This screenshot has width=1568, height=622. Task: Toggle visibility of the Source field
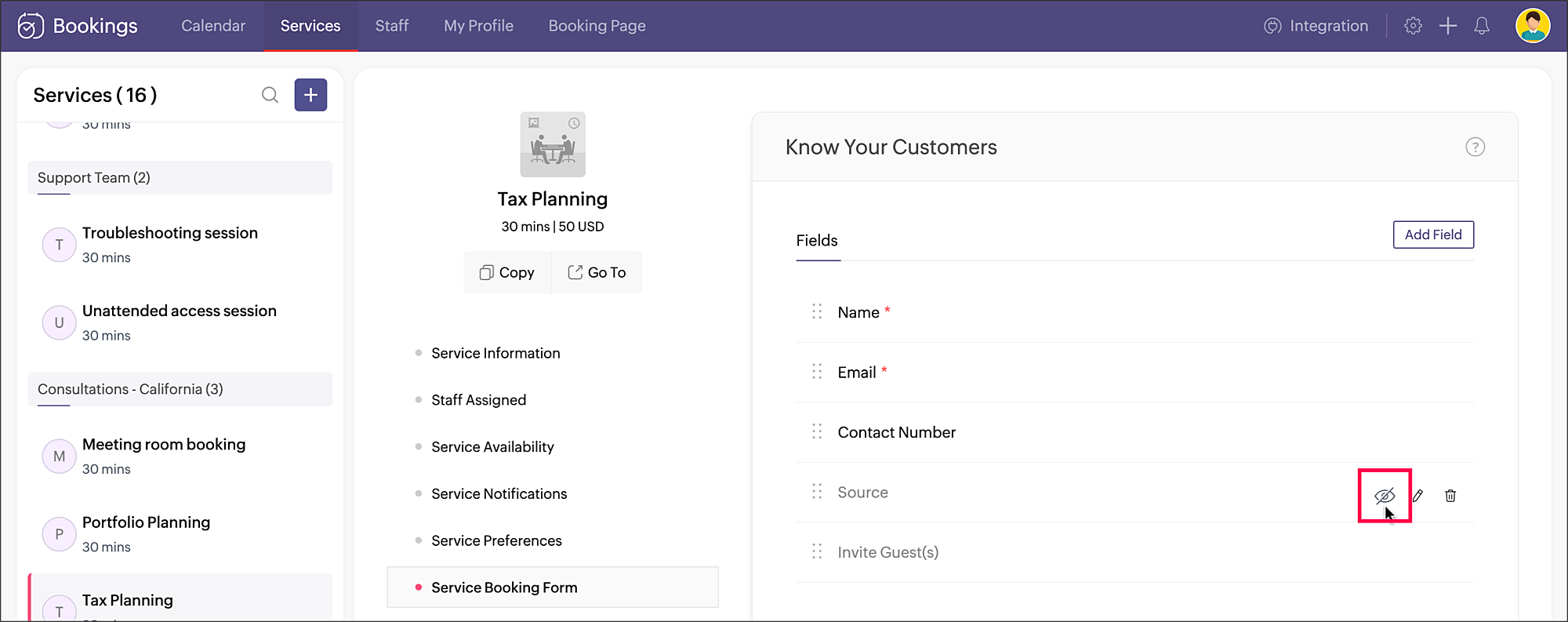click(1385, 496)
